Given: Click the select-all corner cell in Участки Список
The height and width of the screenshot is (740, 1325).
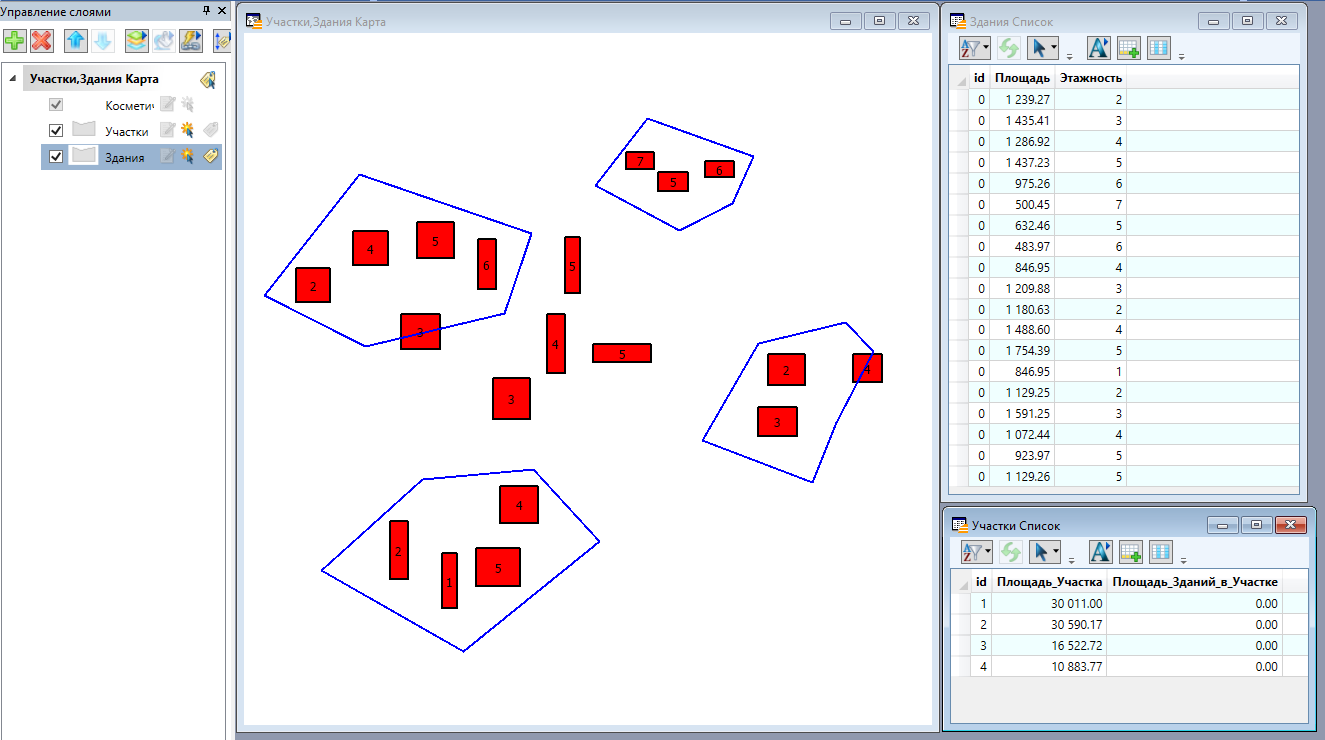Looking at the screenshot, I should point(960,582).
